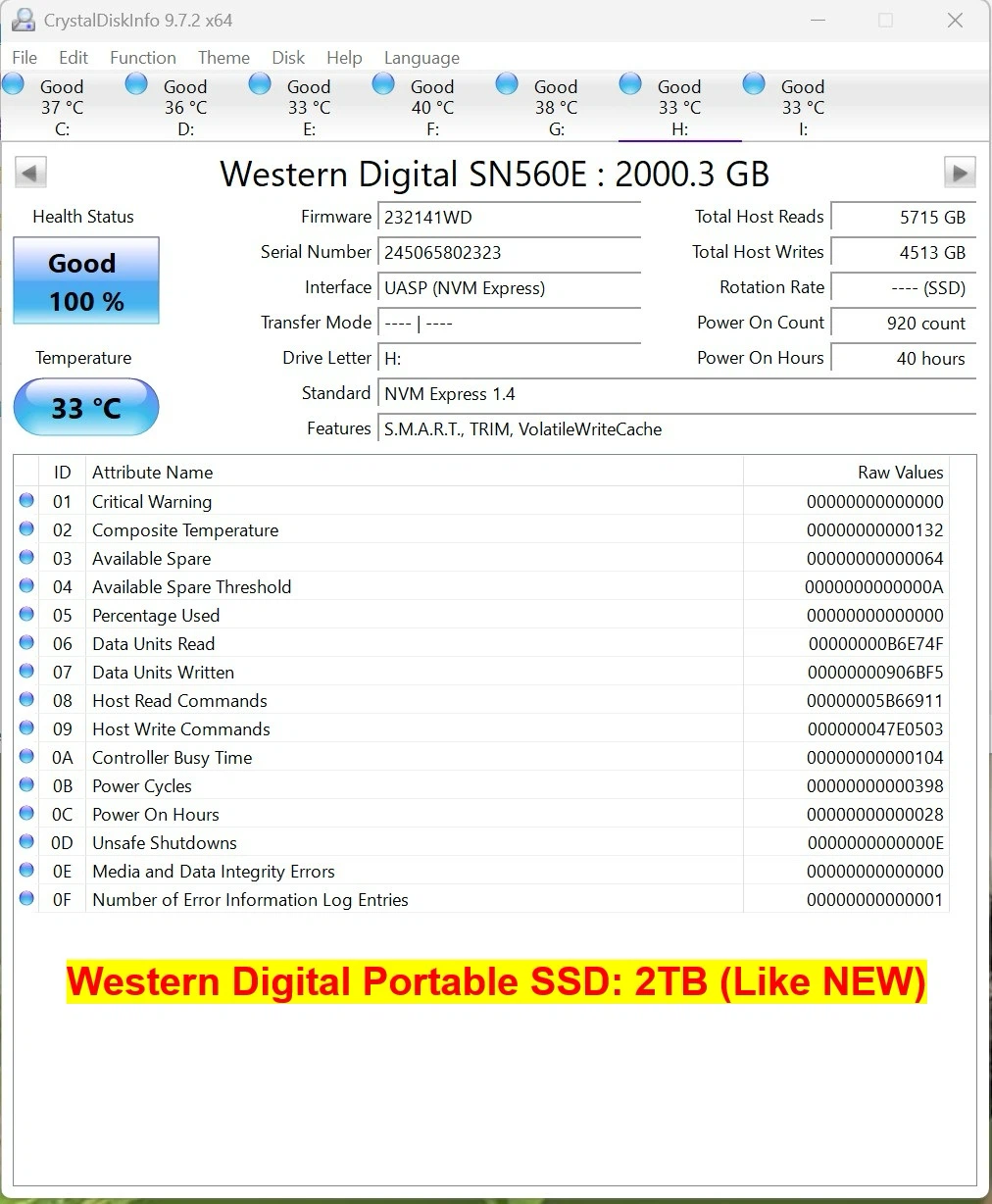Open the Language menu
Screen dimensions: 992x1204
pos(422,58)
